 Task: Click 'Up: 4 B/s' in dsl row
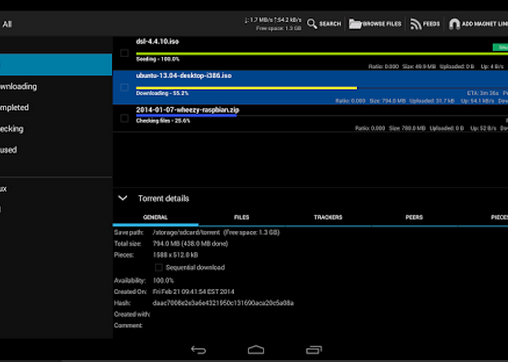click(492, 66)
